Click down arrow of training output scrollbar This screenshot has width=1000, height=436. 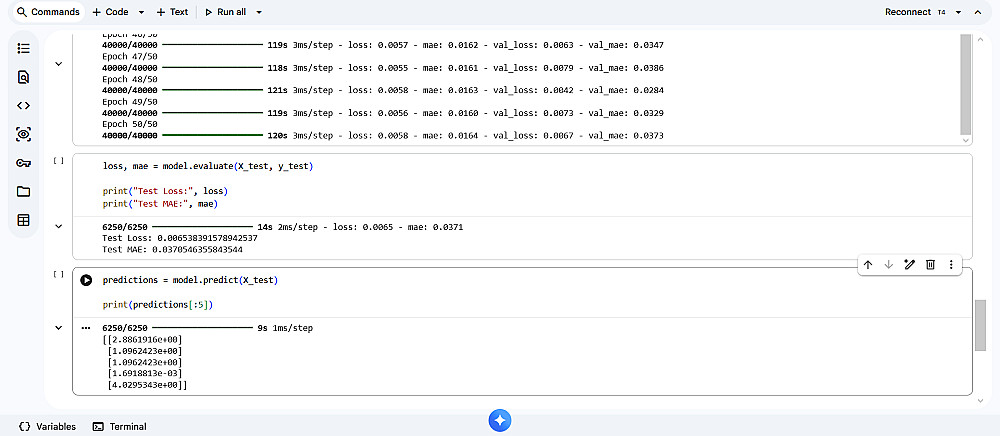[966, 140]
